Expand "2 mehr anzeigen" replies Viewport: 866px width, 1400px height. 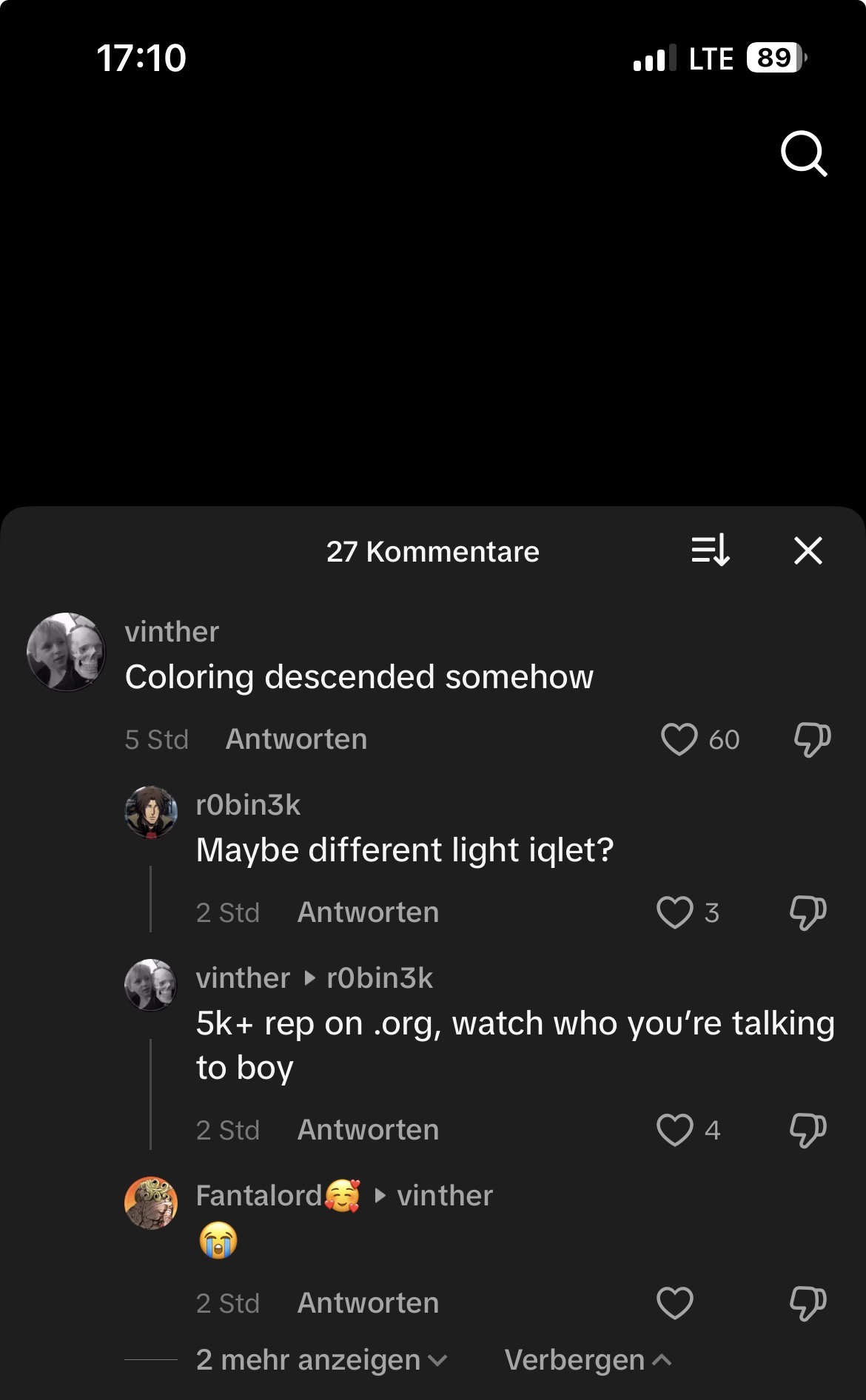click(x=320, y=1360)
